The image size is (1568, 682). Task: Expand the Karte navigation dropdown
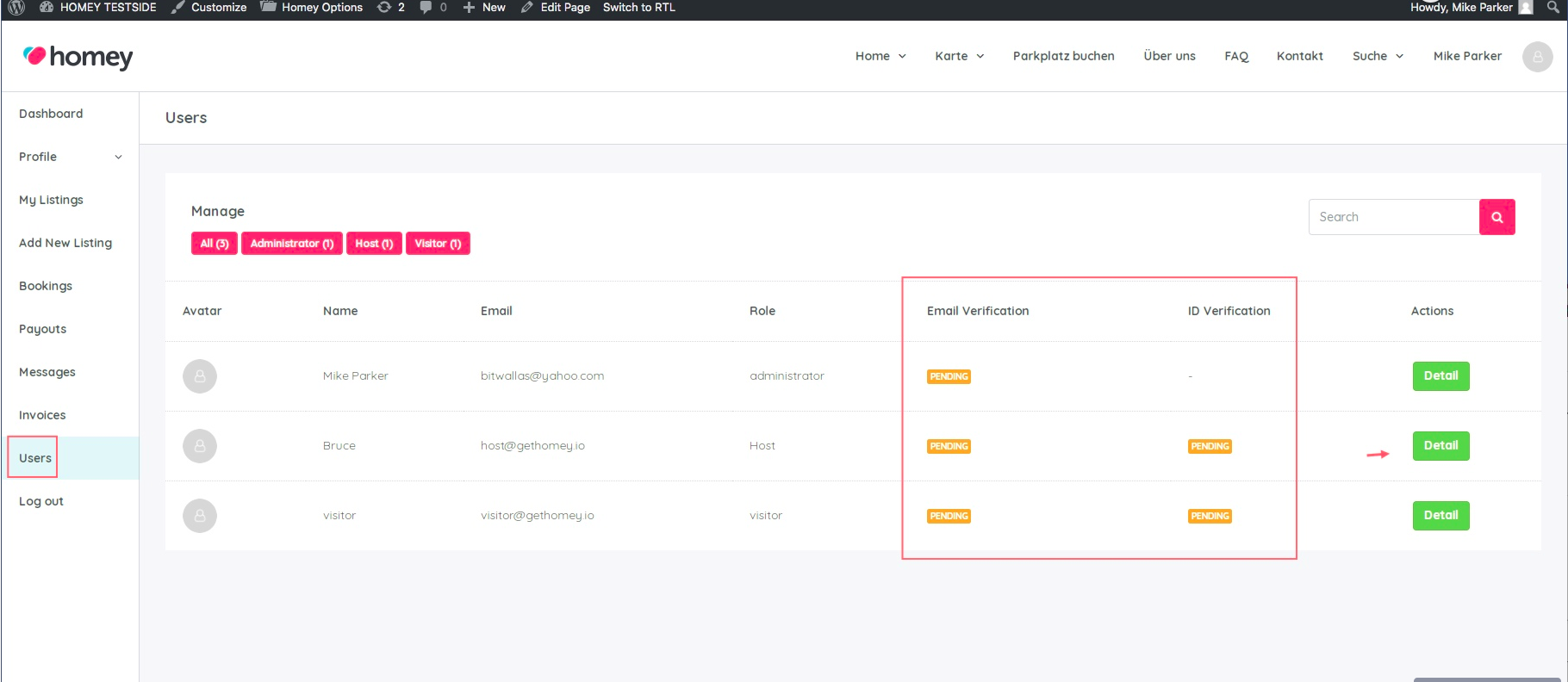[x=960, y=56]
